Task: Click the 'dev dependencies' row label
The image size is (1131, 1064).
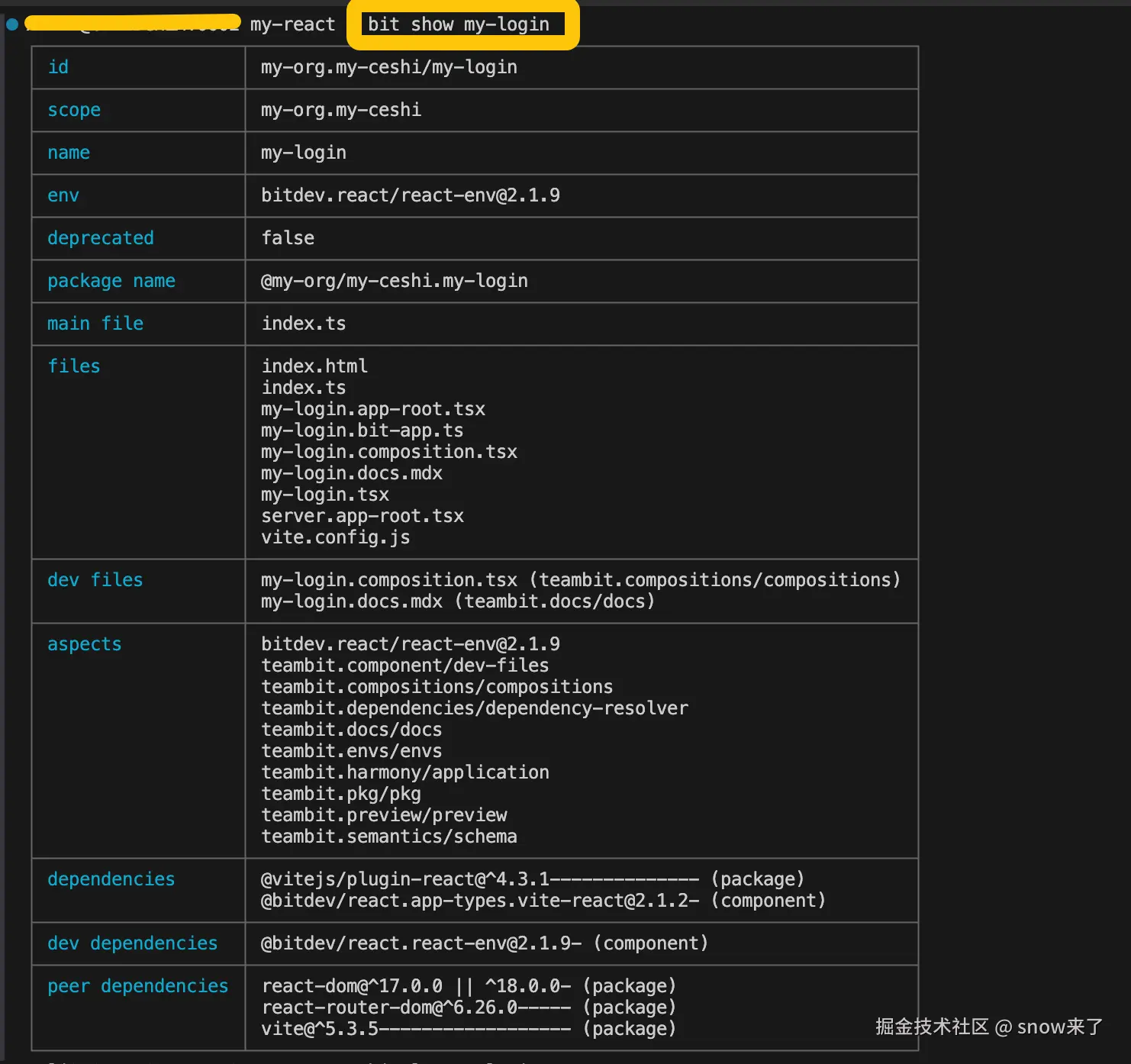Action: [x=133, y=943]
